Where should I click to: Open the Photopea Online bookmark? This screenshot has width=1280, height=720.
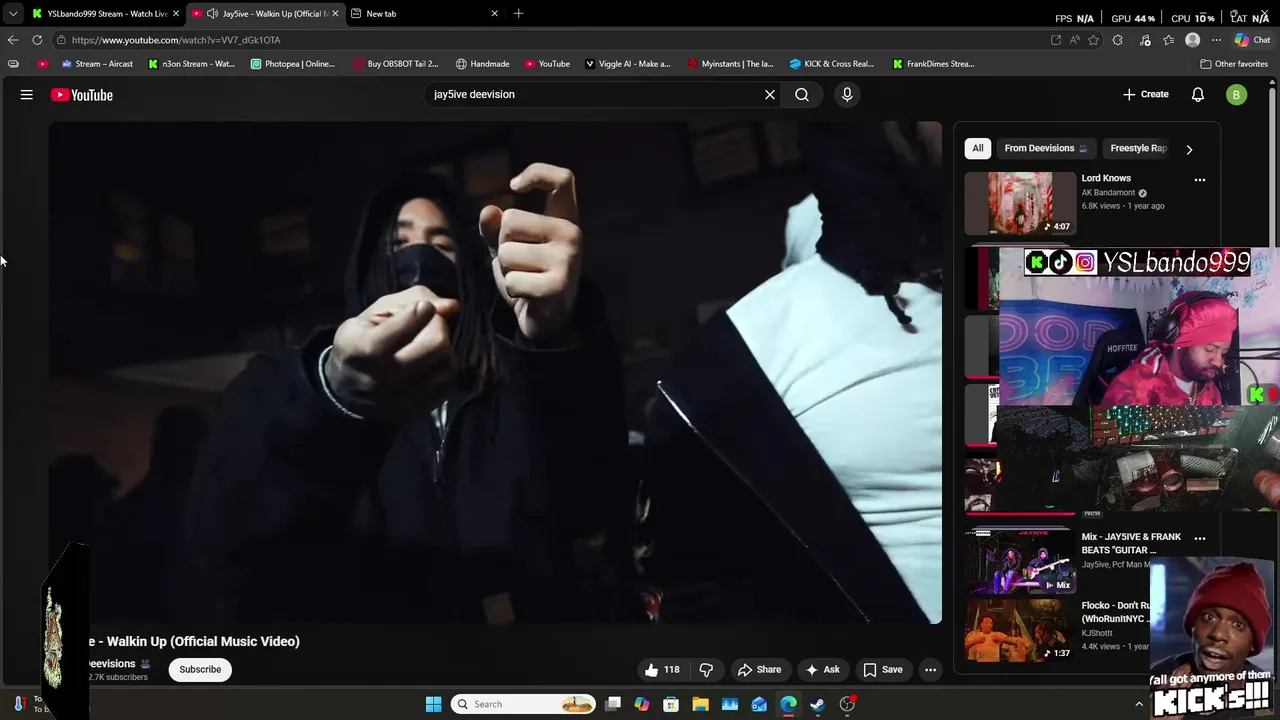coord(293,64)
